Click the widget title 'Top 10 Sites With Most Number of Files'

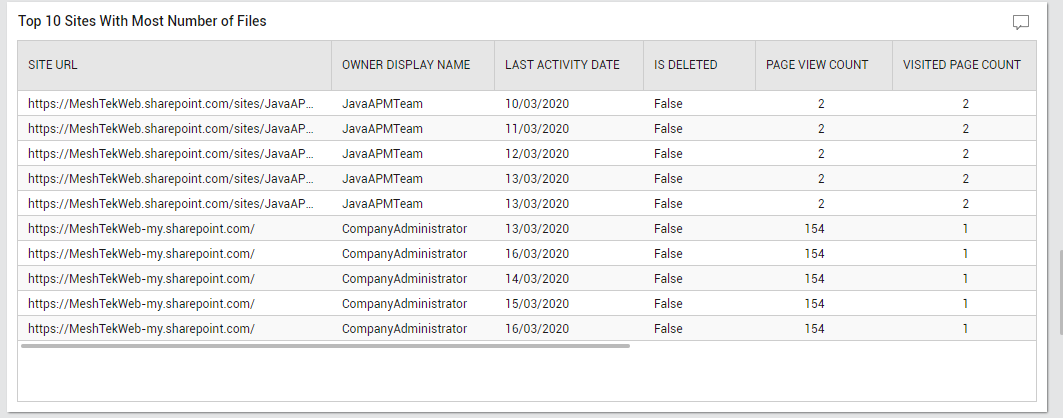[x=142, y=21]
